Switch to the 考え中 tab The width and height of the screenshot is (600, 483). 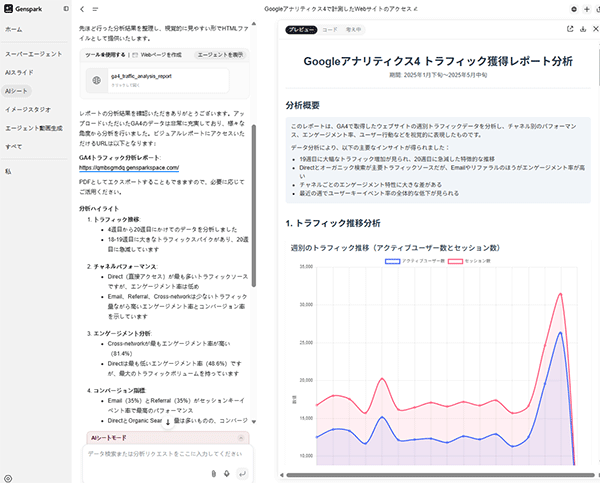353,30
